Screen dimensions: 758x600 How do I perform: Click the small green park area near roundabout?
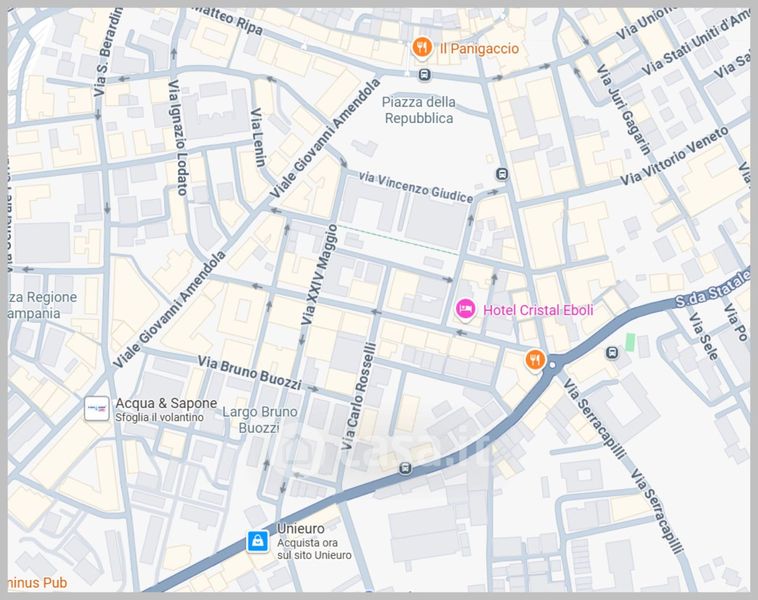click(x=630, y=341)
